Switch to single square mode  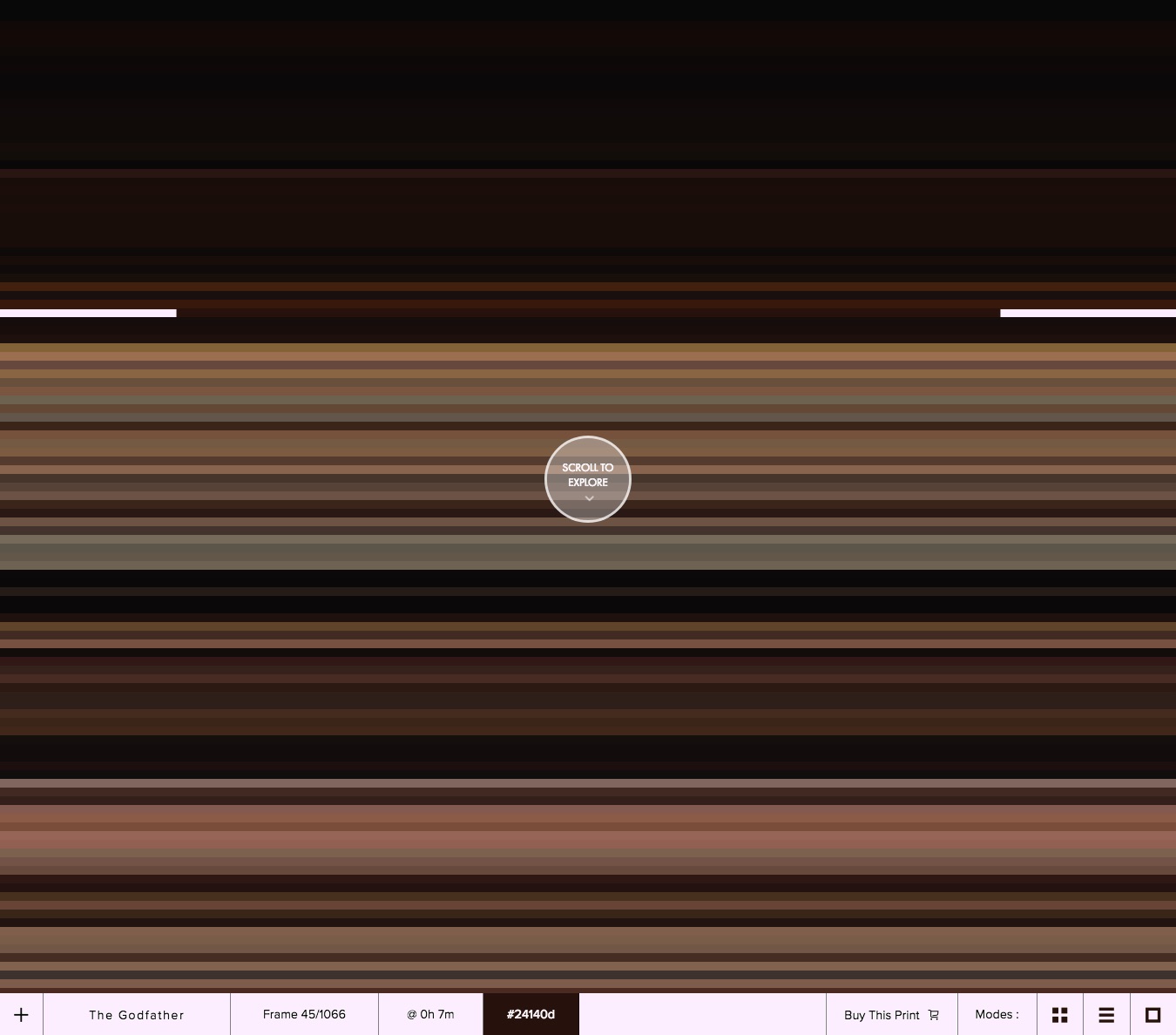point(1152,1014)
